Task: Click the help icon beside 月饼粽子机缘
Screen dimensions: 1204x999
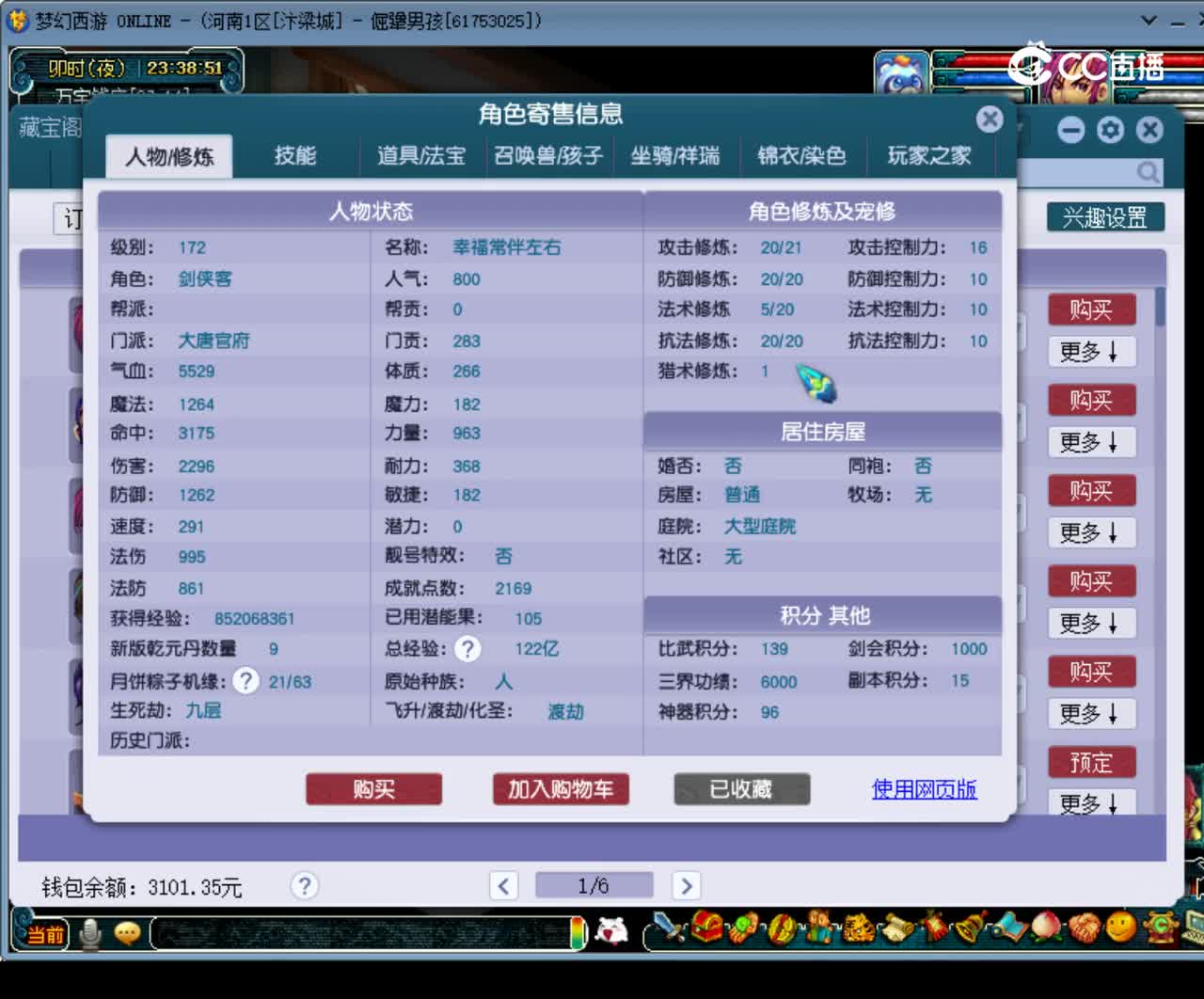Action: click(246, 681)
